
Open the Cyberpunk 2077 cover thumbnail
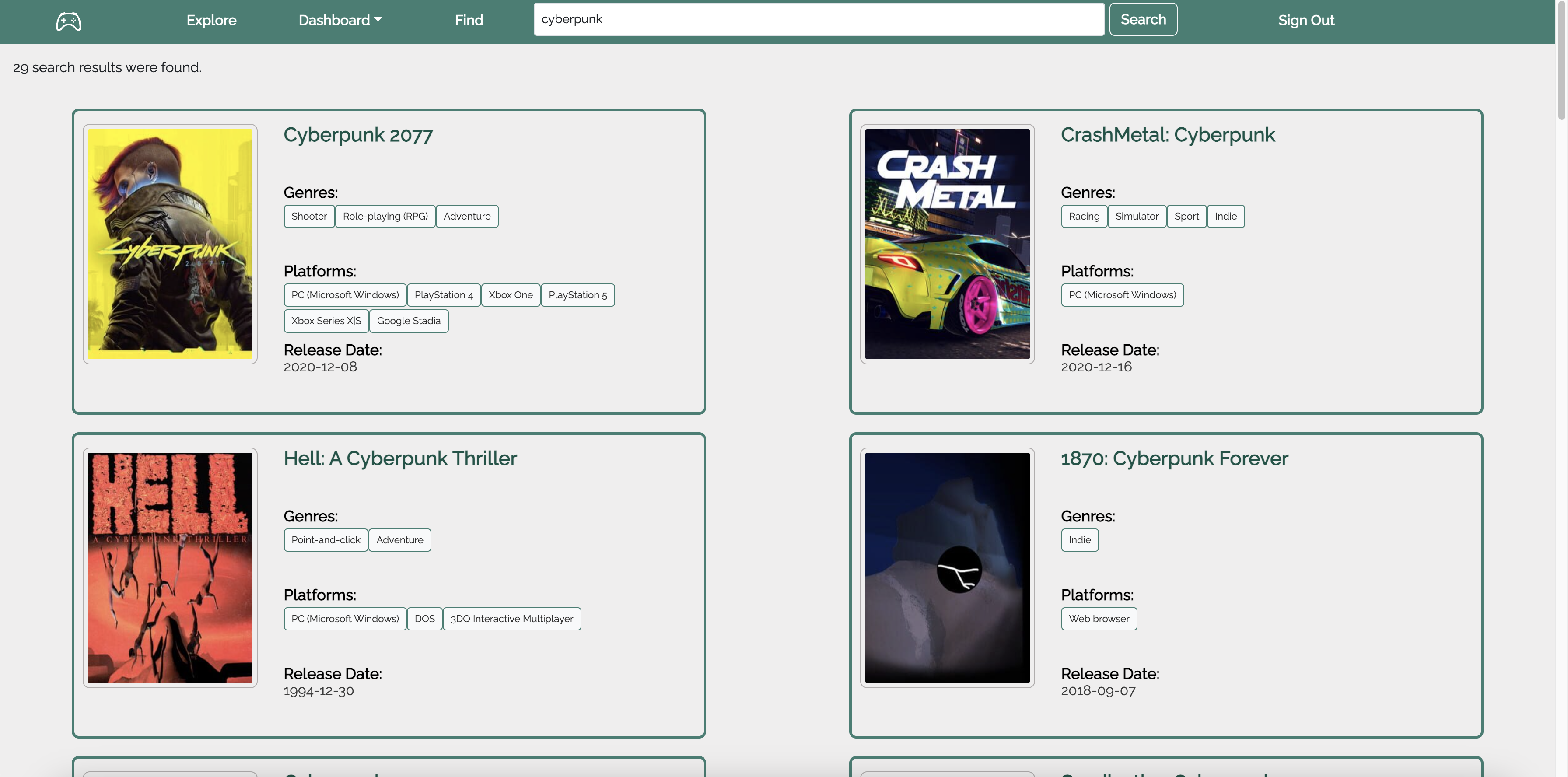[x=170, y=243]
